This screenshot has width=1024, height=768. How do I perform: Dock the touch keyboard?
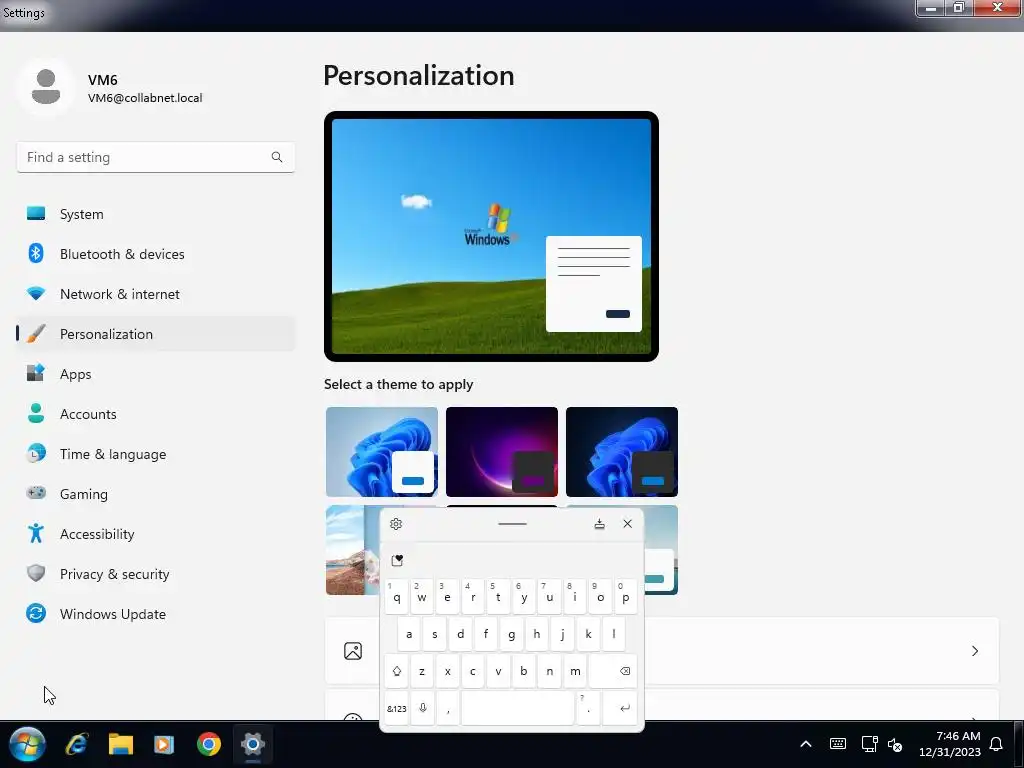[x=600, y=524]
